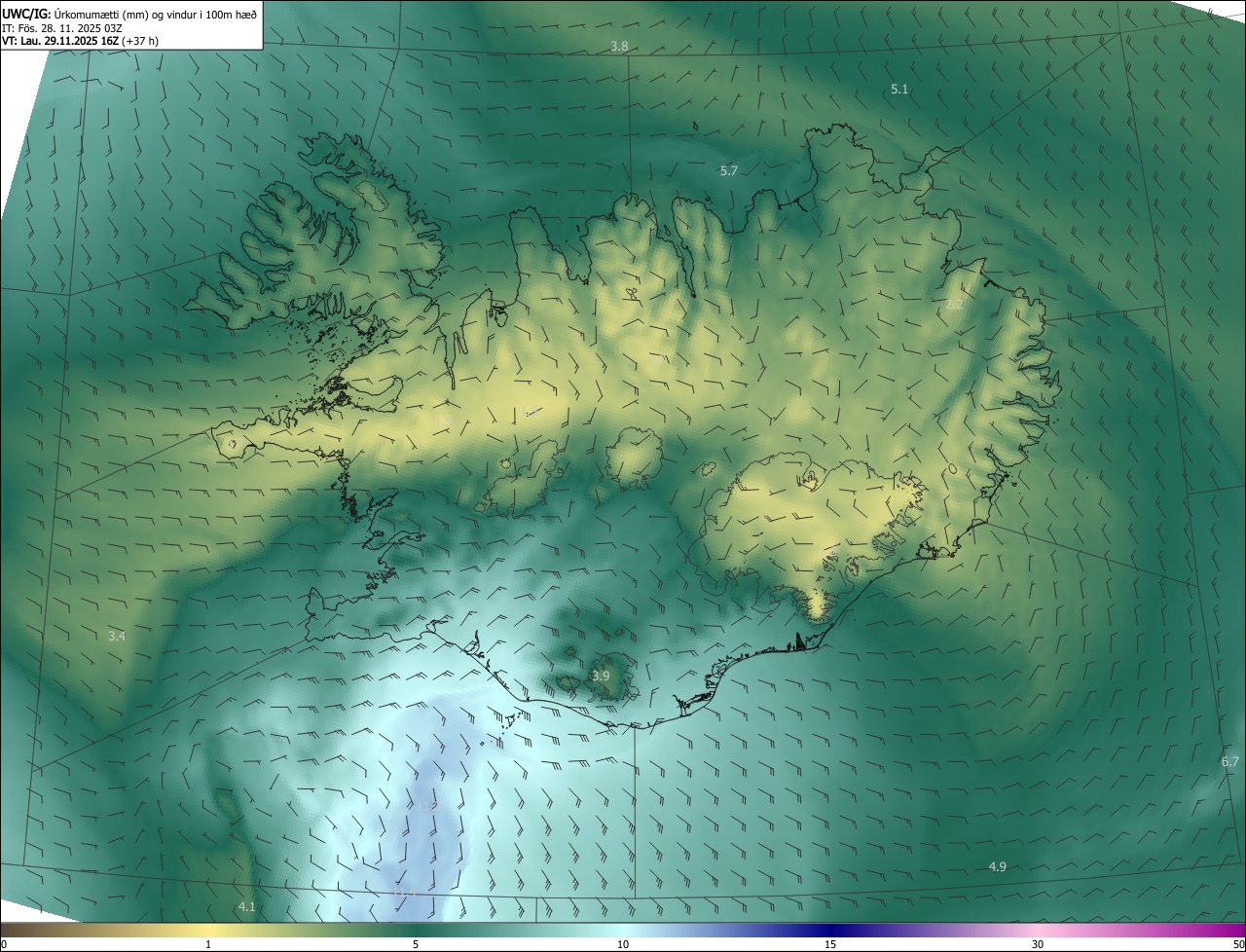Click the 3.8 value label on the map

(619, 47)
